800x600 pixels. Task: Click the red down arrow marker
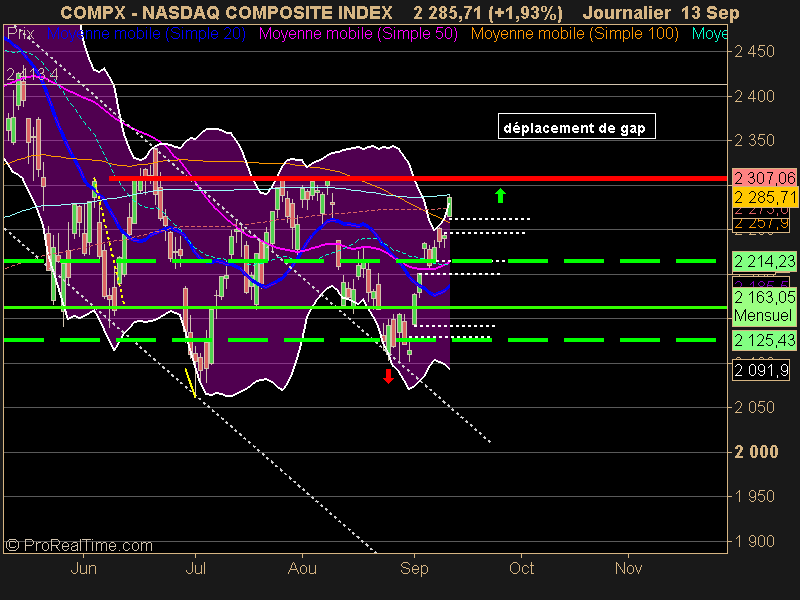click(x=388, y=376)
